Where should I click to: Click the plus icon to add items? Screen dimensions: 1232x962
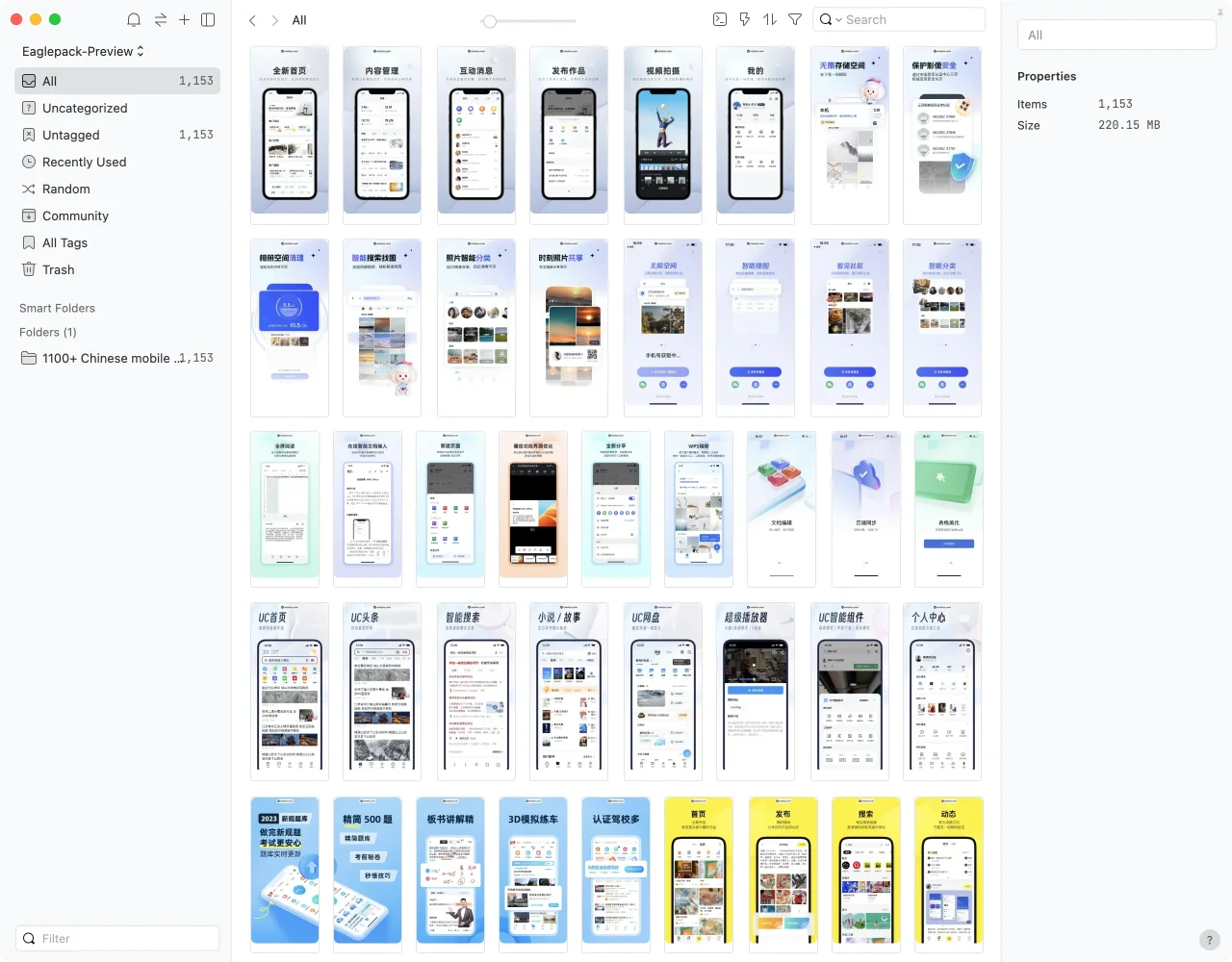(184, 20)
